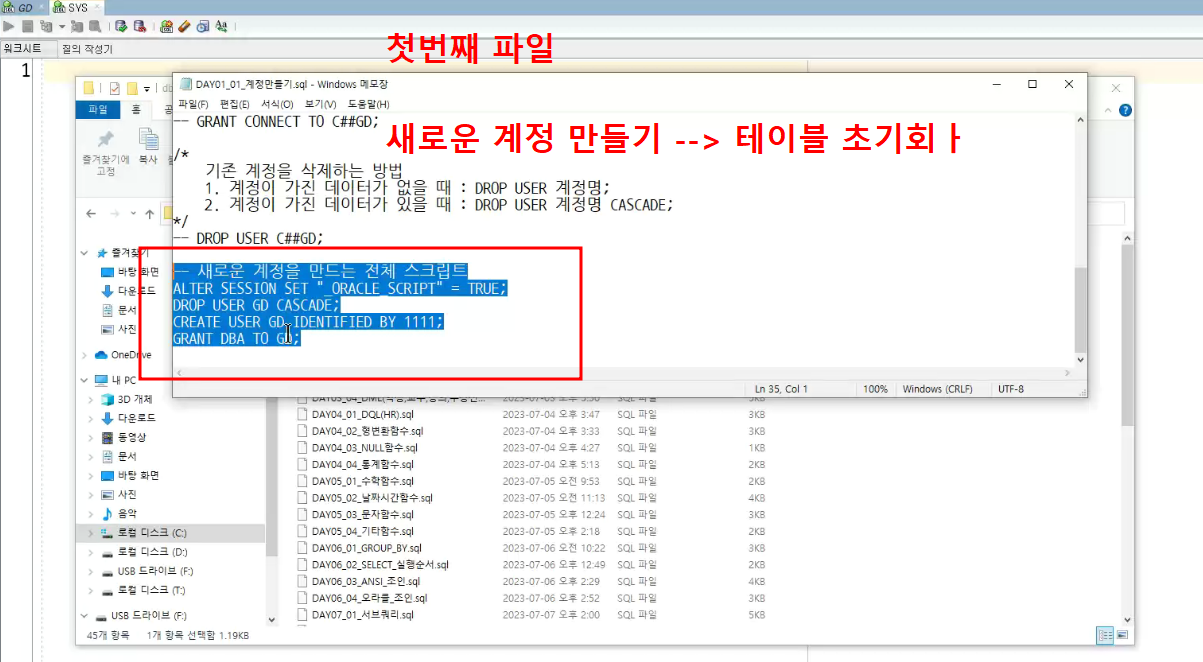
Task: Click the Commit icon with the green check
Action: point(121,26)
